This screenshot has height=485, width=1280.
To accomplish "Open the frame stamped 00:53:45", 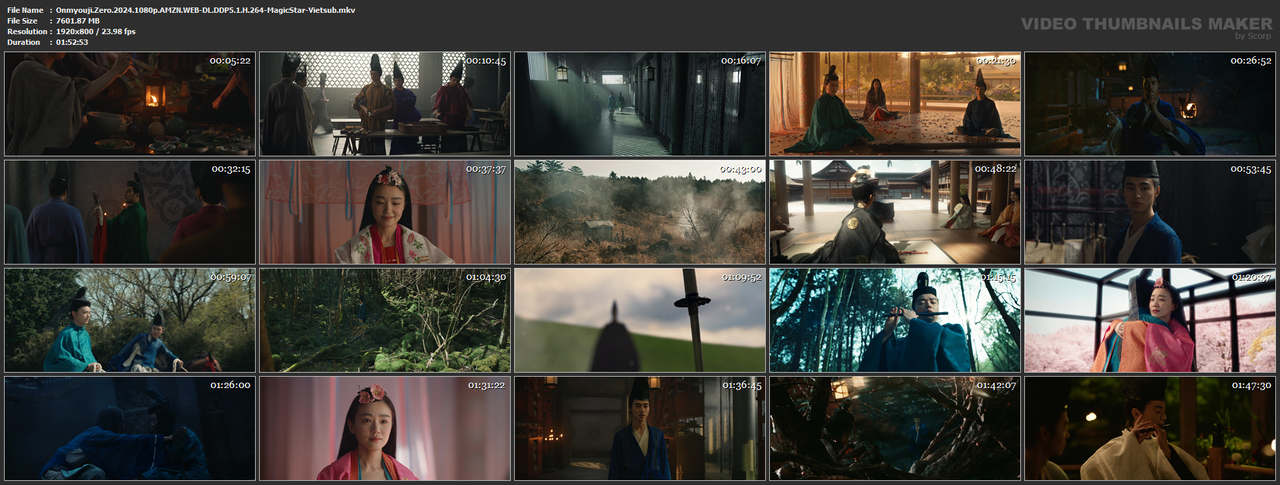I will pyautogui.click(x=1150, y=212).
